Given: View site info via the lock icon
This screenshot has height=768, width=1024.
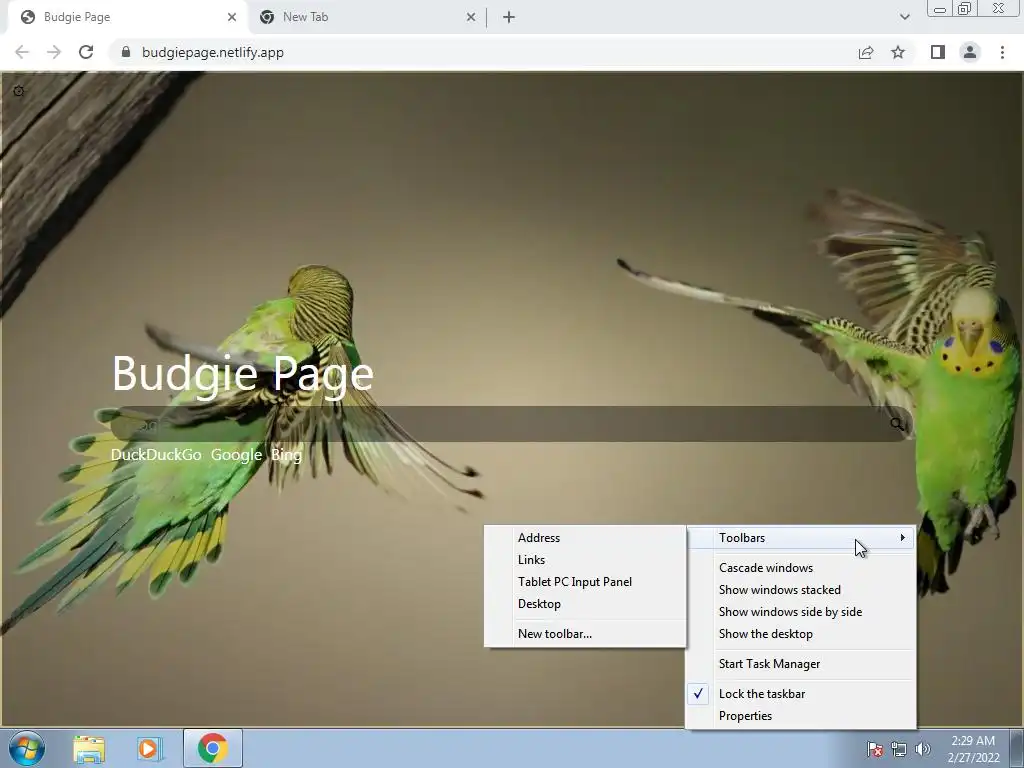Looking at the screenshot, I should [126, 52].
